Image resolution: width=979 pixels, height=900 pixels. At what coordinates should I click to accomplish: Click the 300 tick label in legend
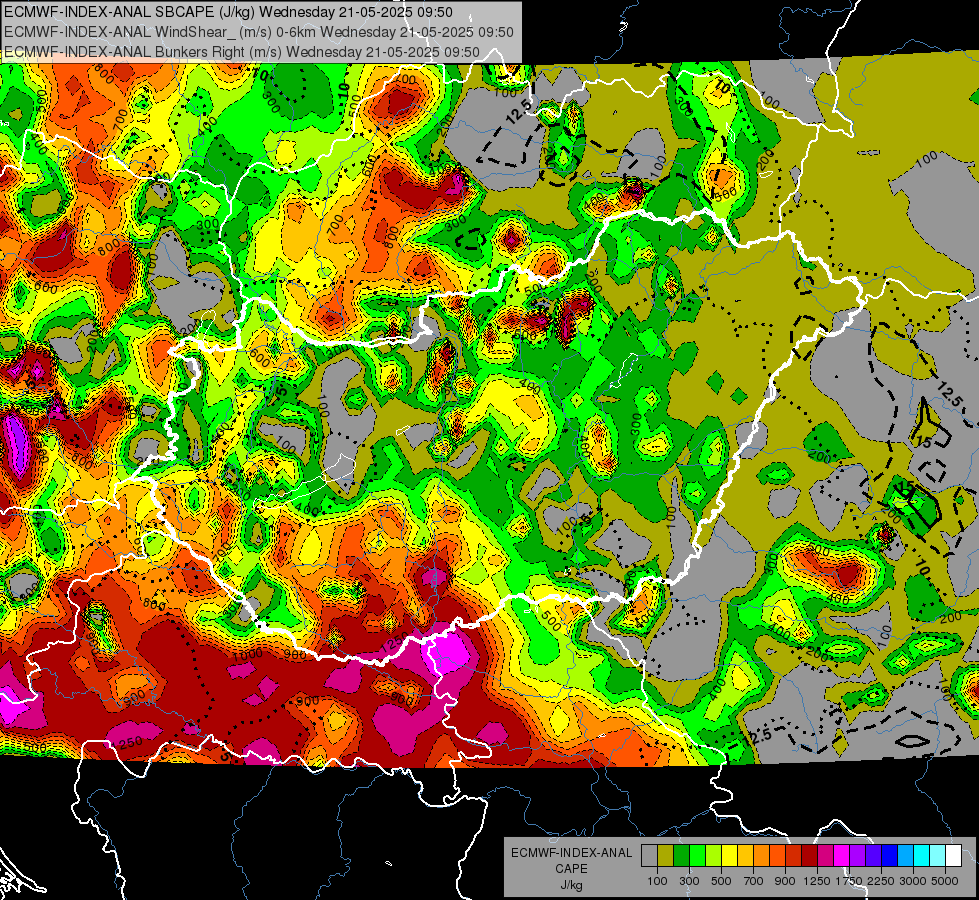(689, 881)
